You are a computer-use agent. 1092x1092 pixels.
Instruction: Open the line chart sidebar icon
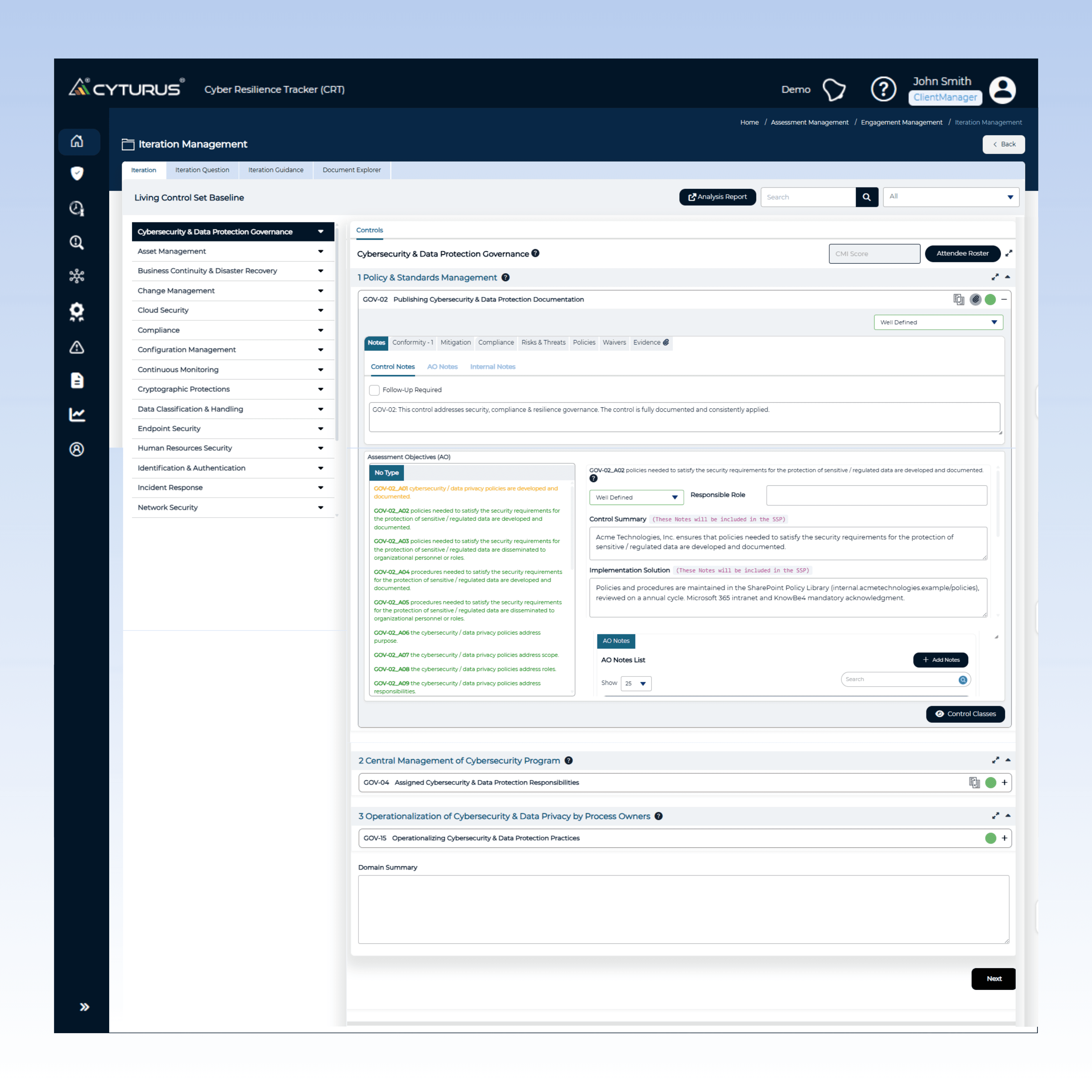[x=77, y=415]
